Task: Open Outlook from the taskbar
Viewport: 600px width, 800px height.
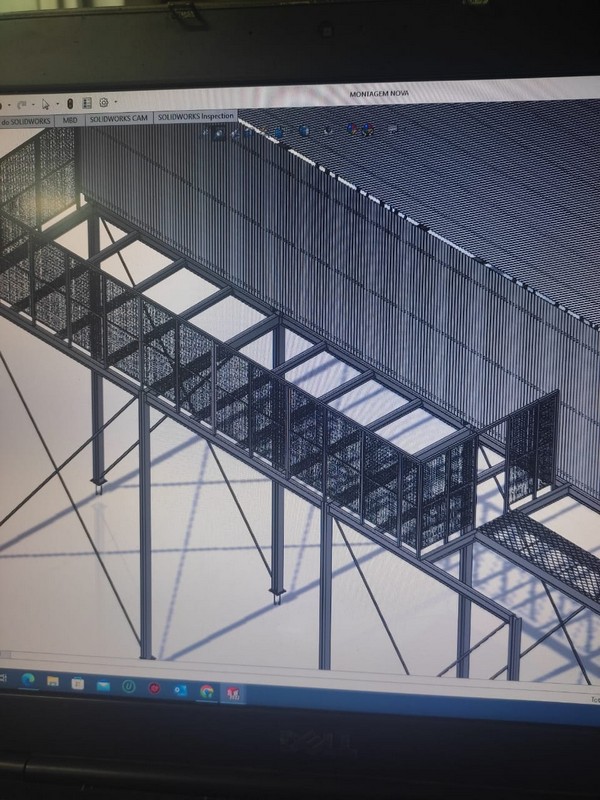Action: tap(180, 690)
